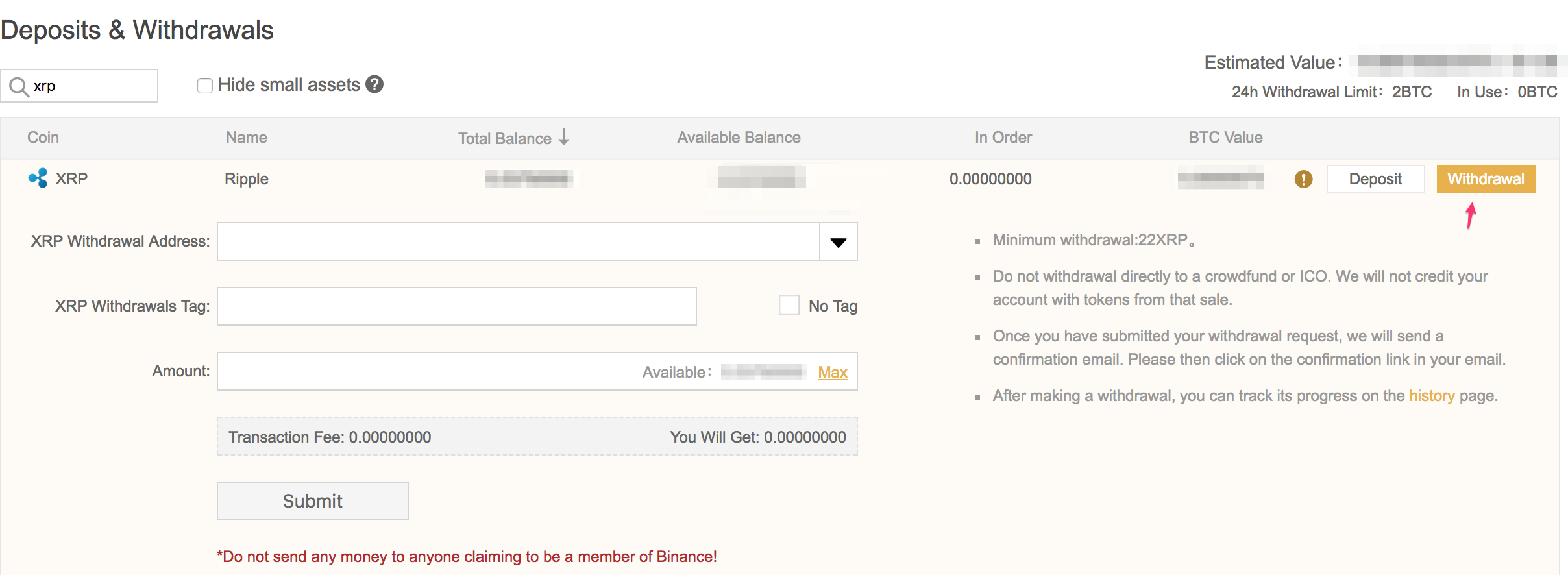Enable the Hide small assets checkbox
This screenshot has width=1568, height=575.
tap(205, 86)
